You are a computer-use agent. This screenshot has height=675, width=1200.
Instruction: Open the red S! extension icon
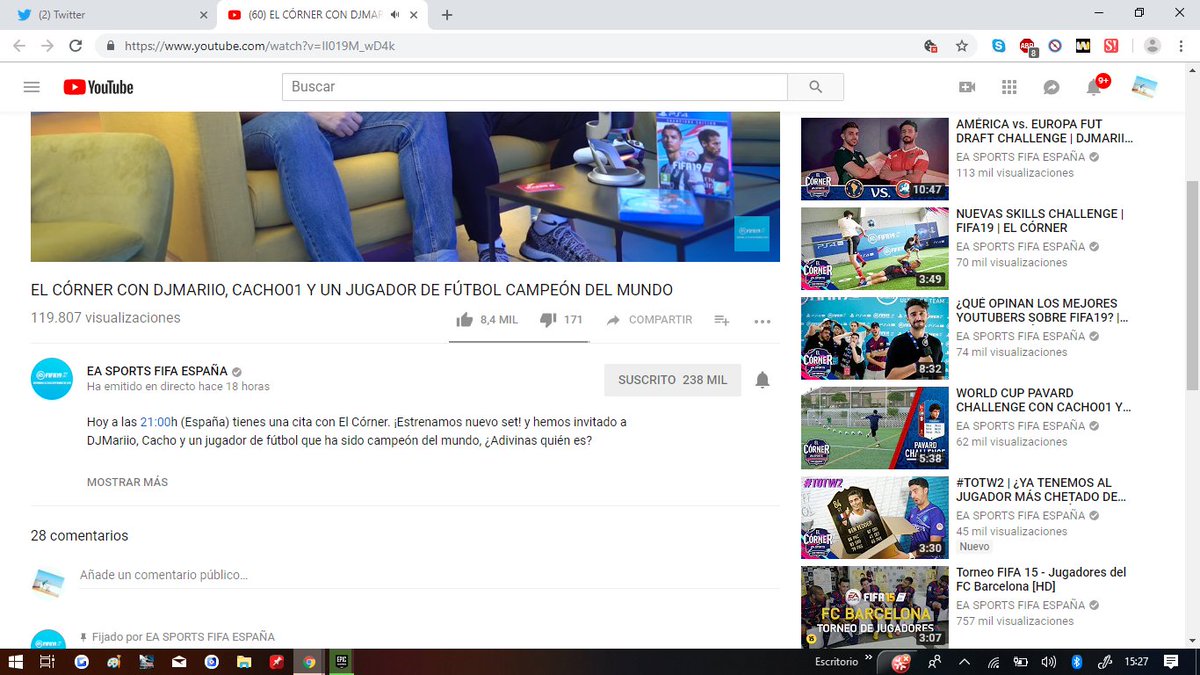pos(1110,46)
